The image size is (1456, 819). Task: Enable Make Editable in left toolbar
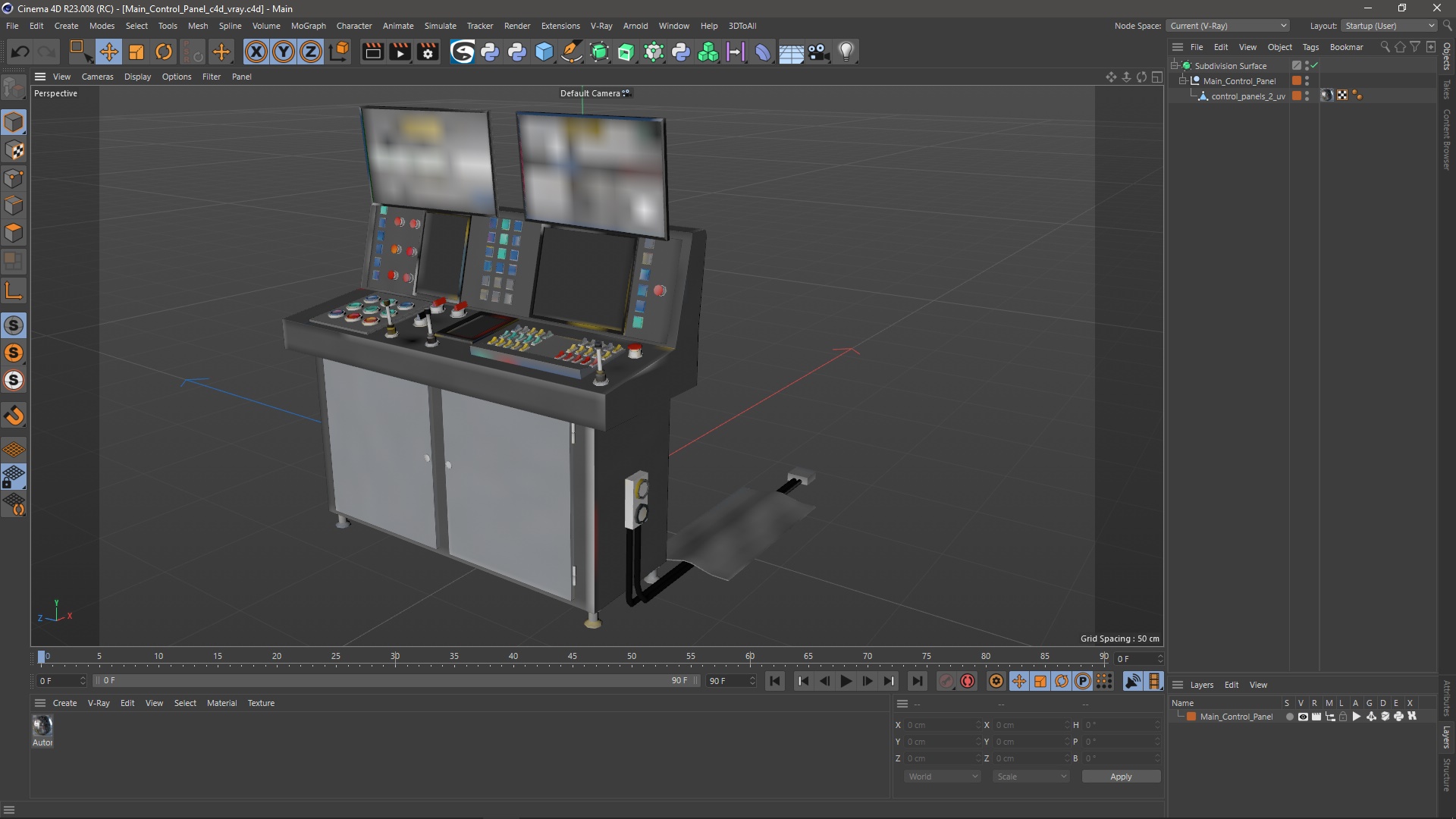tap(14, 89)
